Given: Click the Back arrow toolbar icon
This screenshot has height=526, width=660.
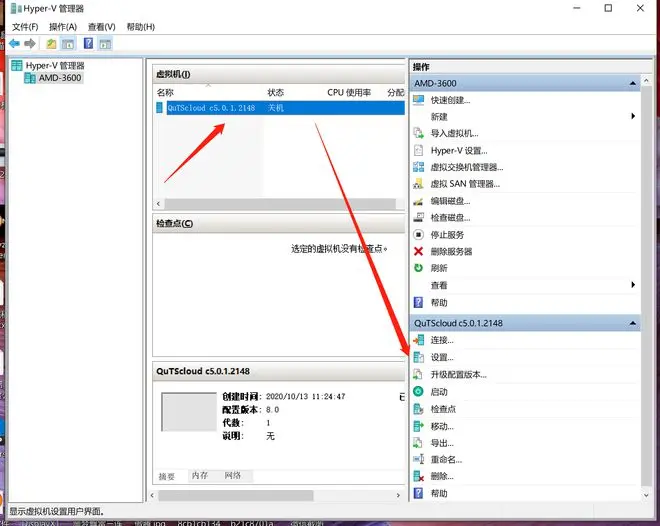Looking at the screenshot, I should point(14,43).
